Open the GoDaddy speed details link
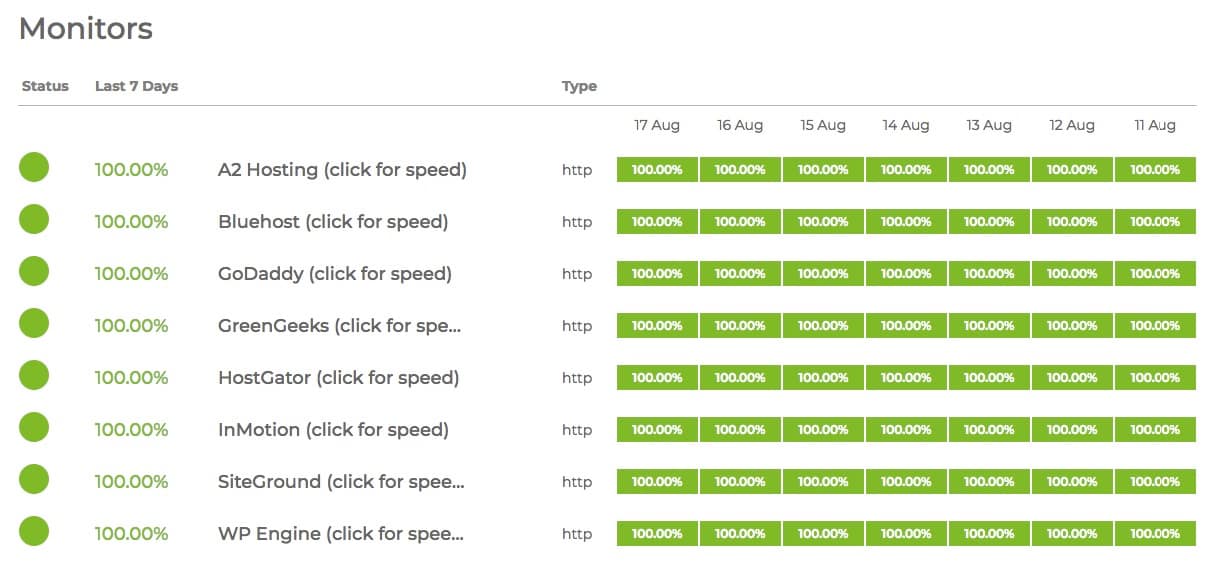Viewport: 1219px width, 573px height. [335, 274]
